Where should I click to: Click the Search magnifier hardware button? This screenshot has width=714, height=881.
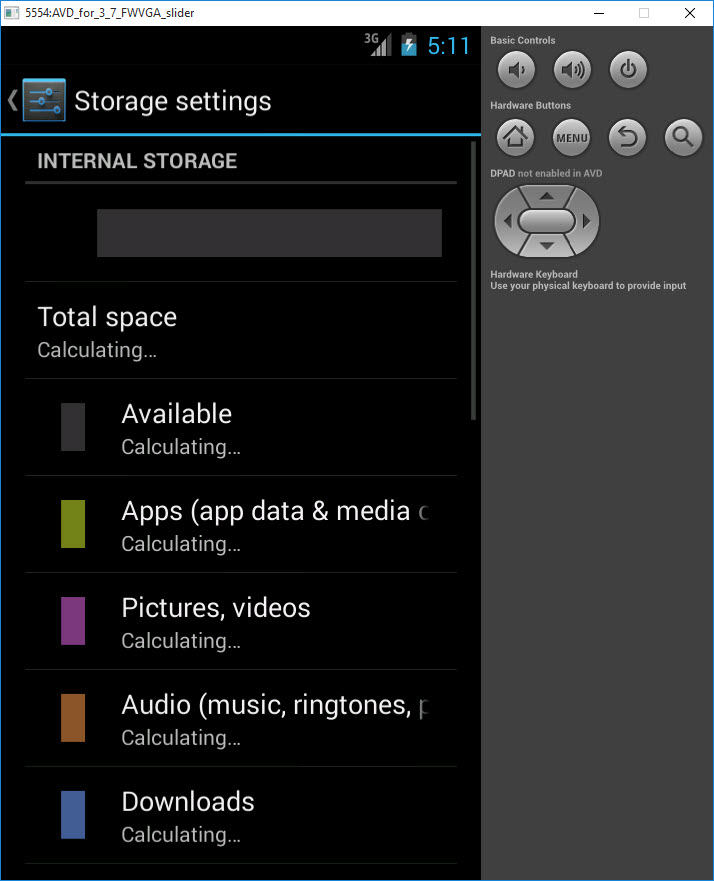[x=683, y=137]
